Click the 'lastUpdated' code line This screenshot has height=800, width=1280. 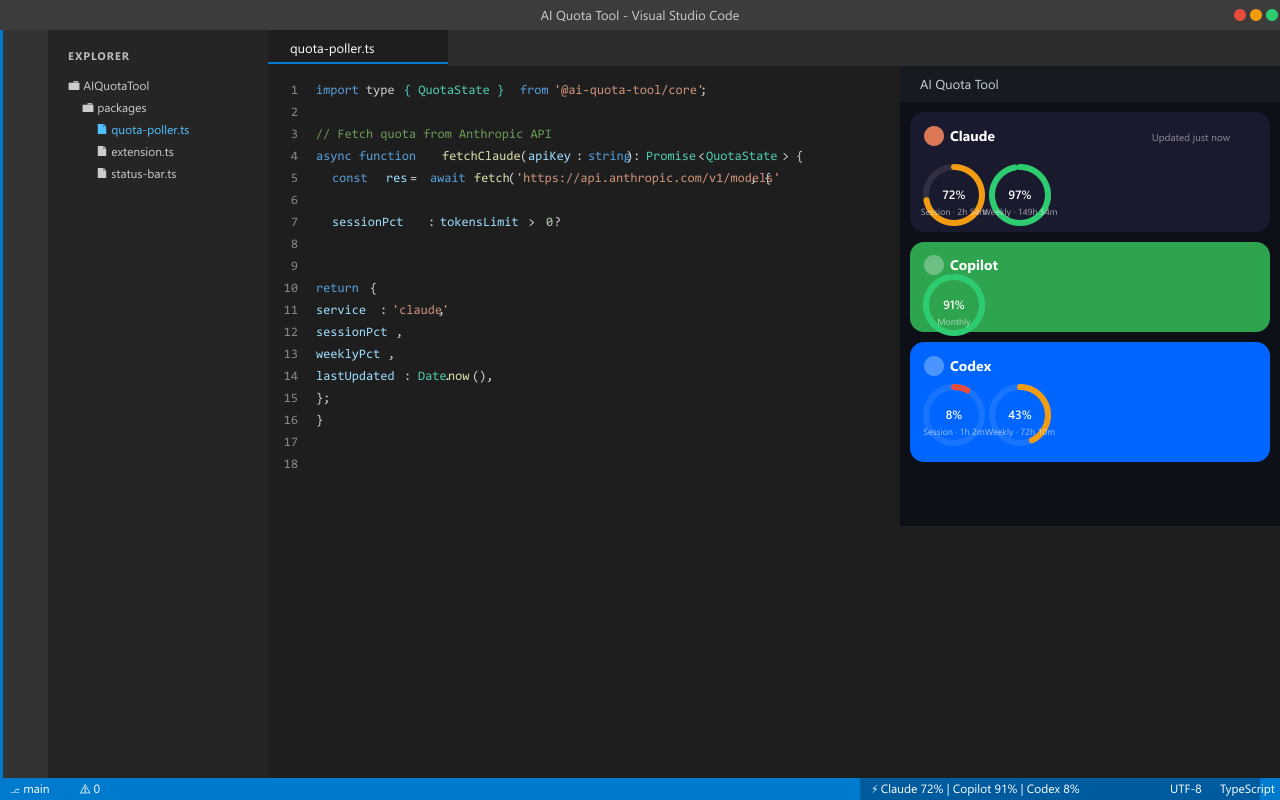tap(405, 376)
